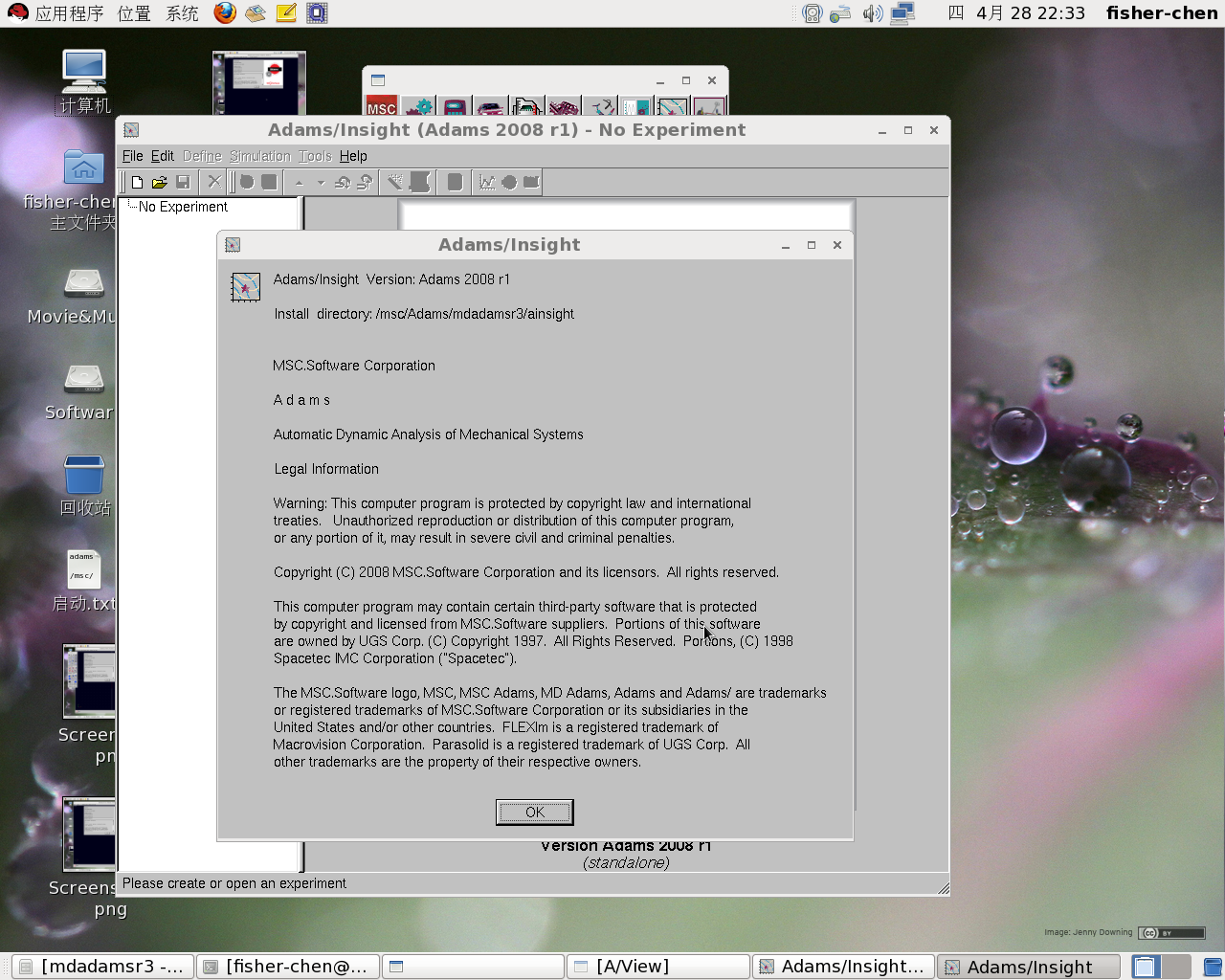
Task: Click OK in the Adams/Insight about dialog
Action: [535, 813]
